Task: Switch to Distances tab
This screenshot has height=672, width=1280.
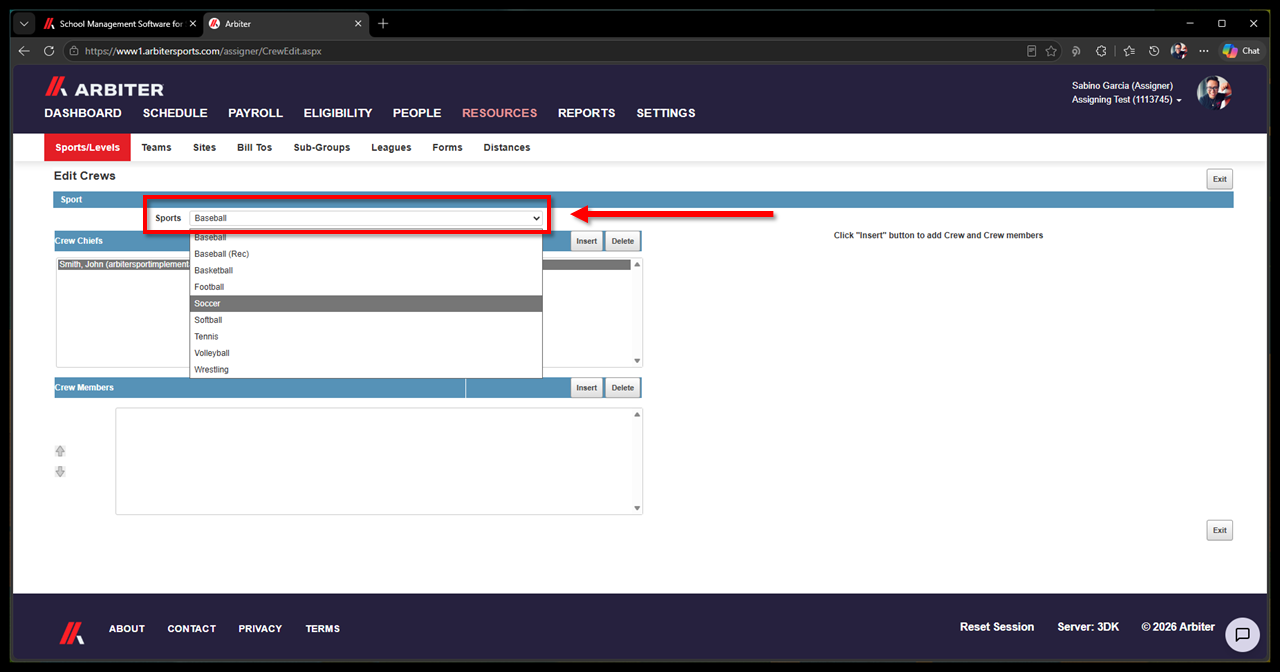Action: 507,147
